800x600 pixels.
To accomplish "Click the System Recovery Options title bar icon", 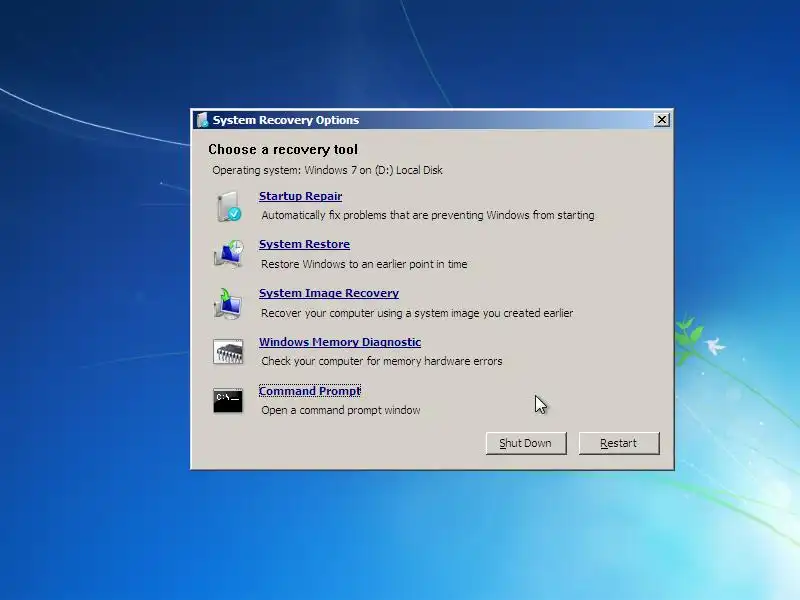I will coord(203,120).
